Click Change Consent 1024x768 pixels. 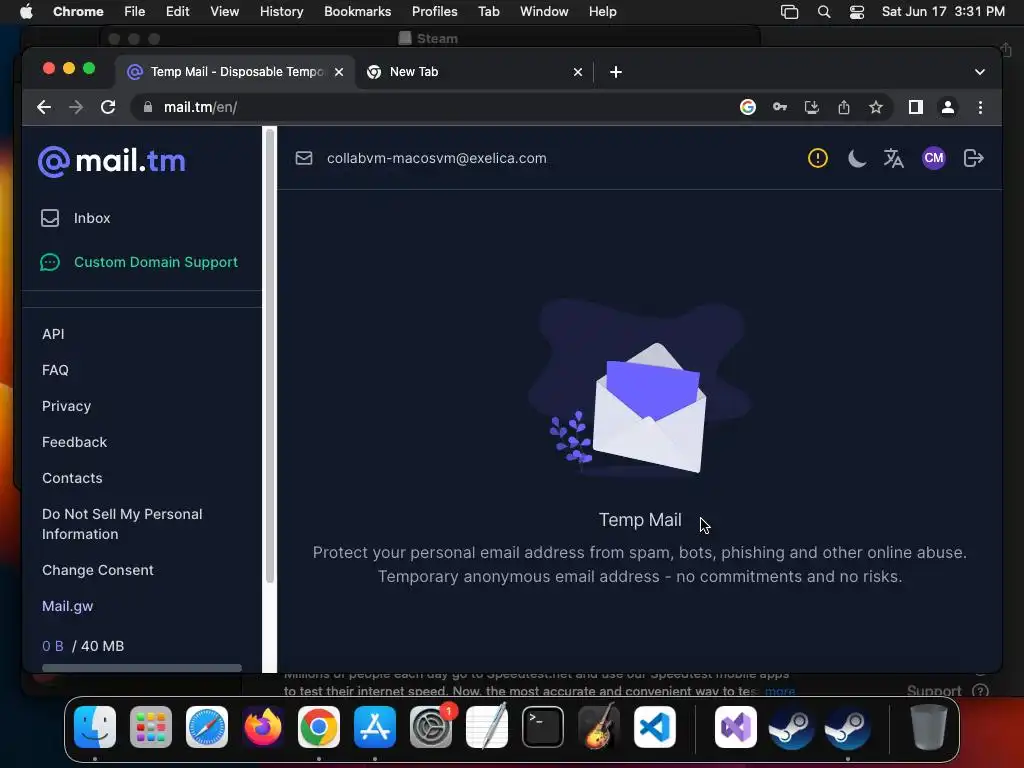point(98,570)
